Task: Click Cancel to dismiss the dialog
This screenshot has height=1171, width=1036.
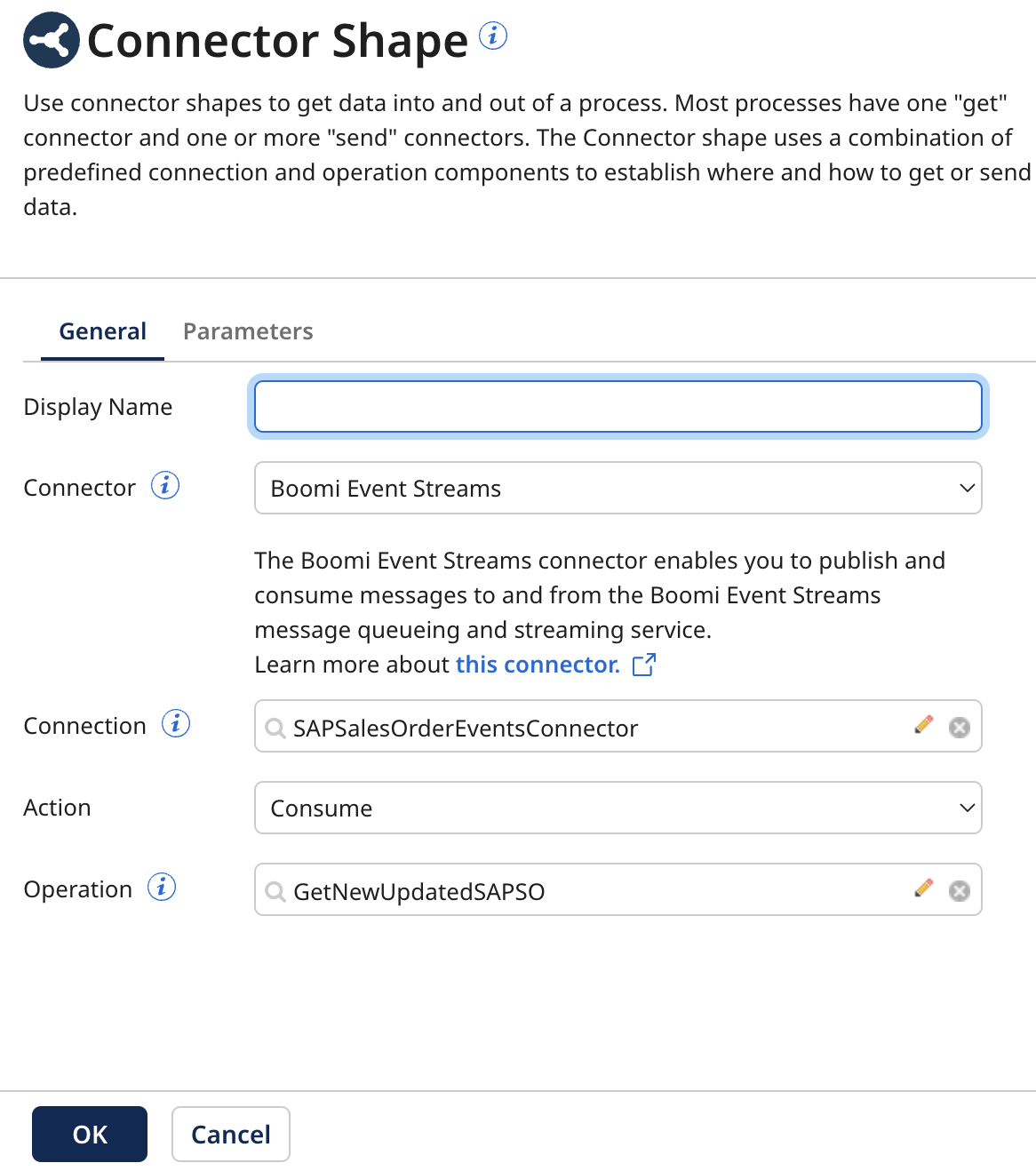Action: click(230, 1134)
